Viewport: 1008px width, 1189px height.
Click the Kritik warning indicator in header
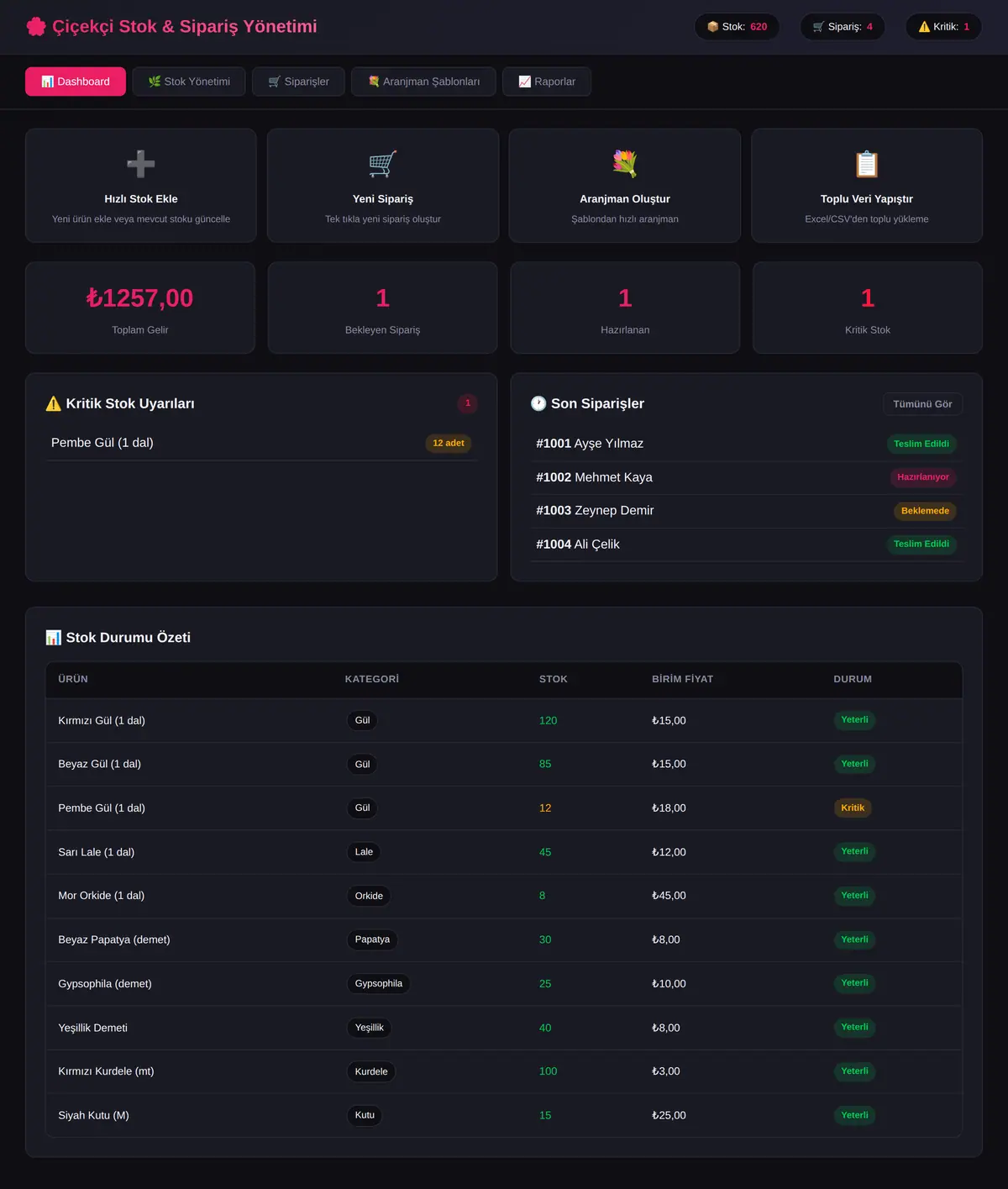pos(944,27)
